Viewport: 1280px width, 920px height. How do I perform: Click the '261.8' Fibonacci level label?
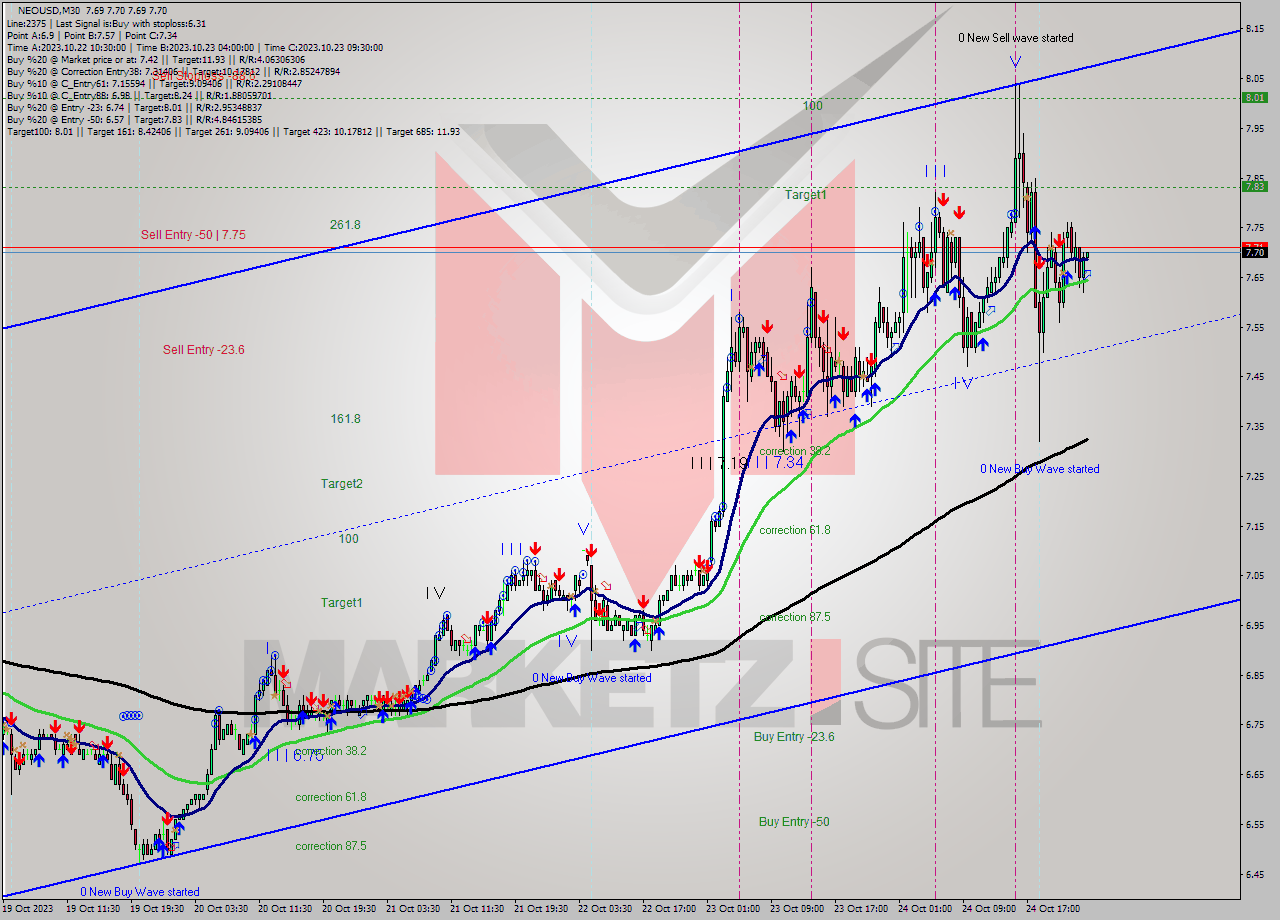pyautogui.click(x=345, y=224)
